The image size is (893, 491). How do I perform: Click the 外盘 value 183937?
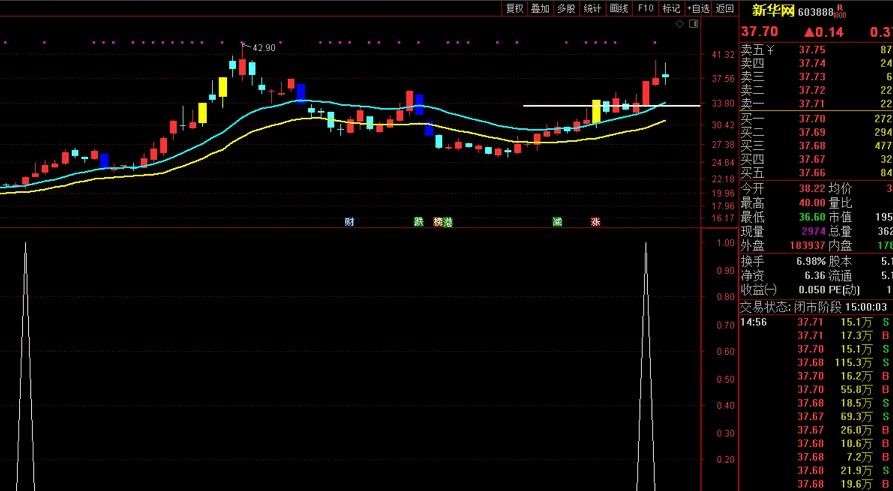[x=806, y=246]
